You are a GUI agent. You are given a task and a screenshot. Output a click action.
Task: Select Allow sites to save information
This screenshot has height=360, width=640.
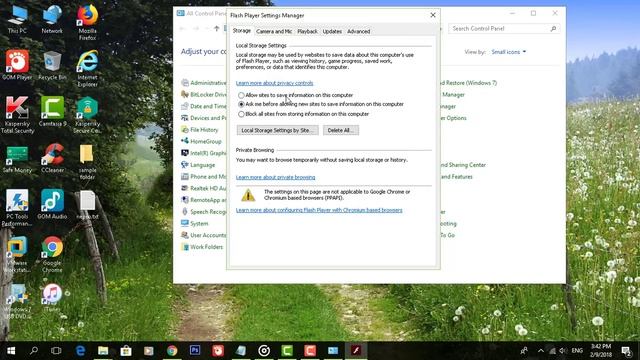[x=241, y=95]
